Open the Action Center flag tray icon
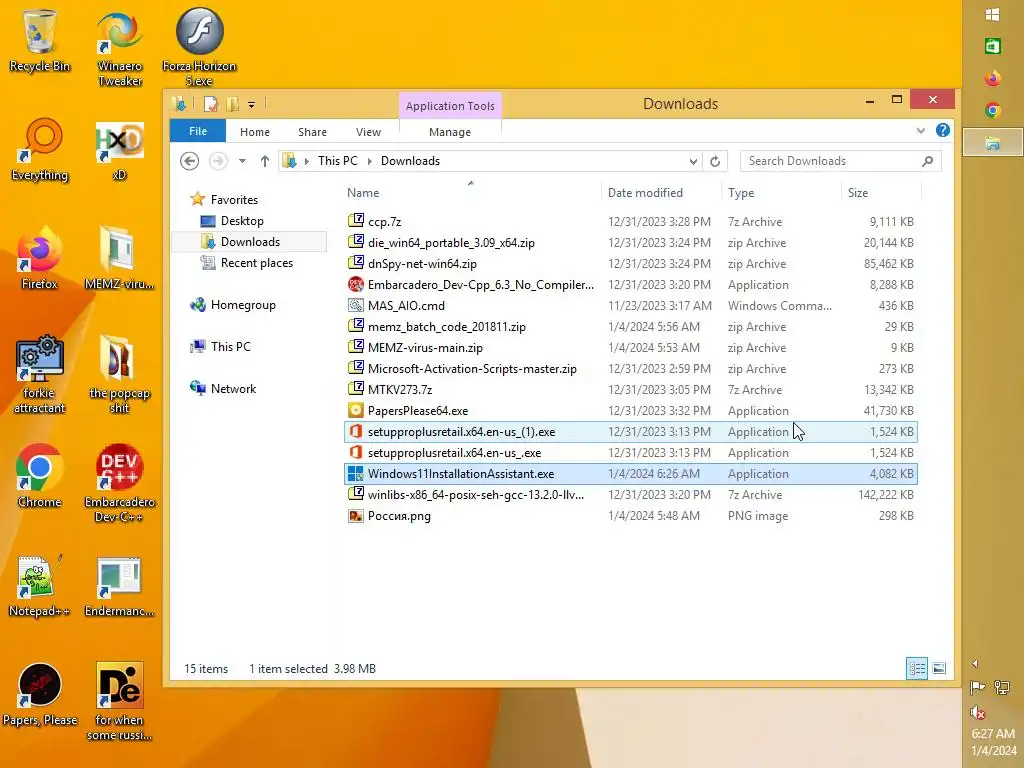The width and height of the screenshot is (1024, 768). click(x=977, y=687)
